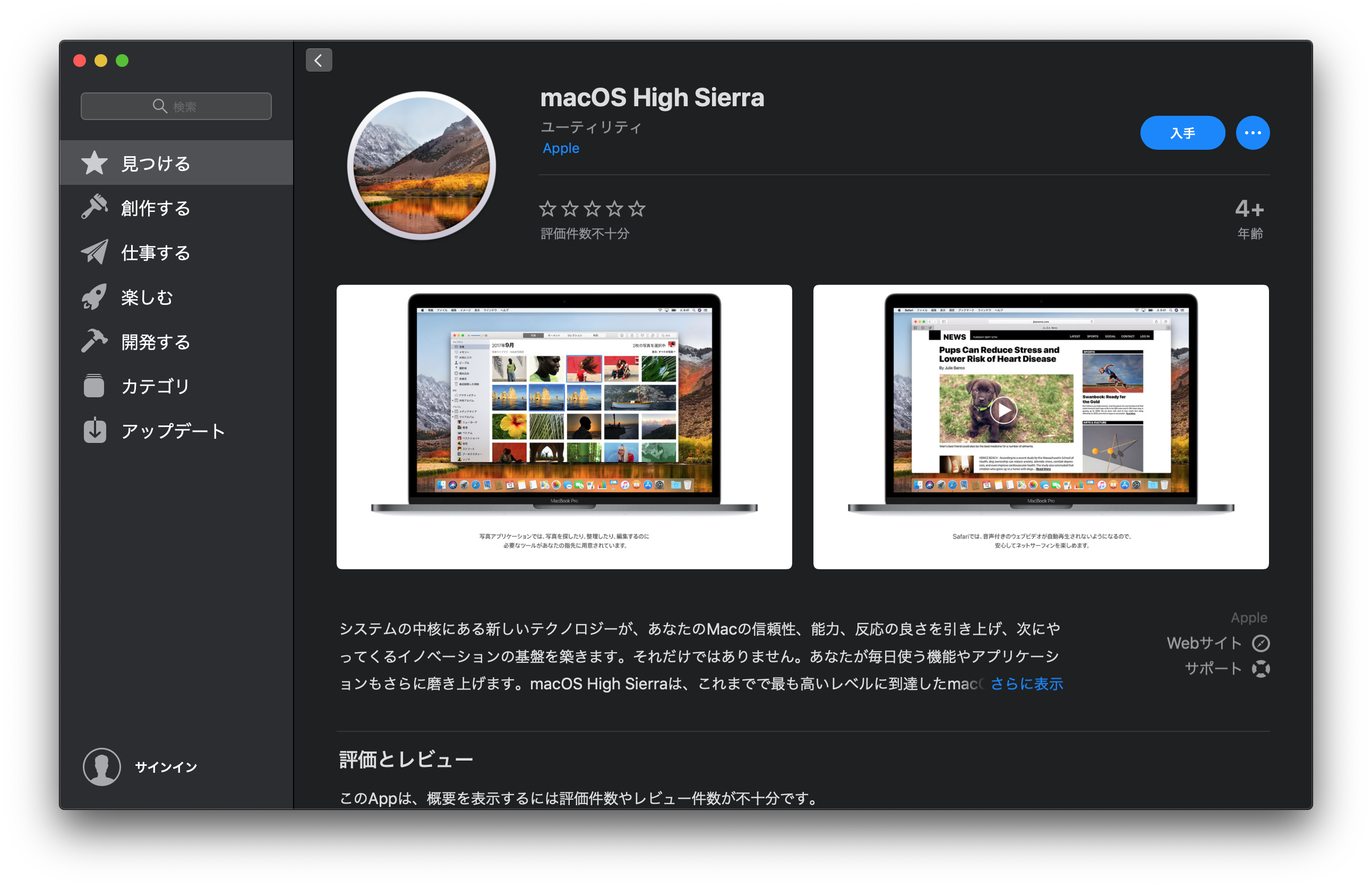
Task: Select the 見つける sidebar item
Action: pyautogui.click(x=156, y=164)
